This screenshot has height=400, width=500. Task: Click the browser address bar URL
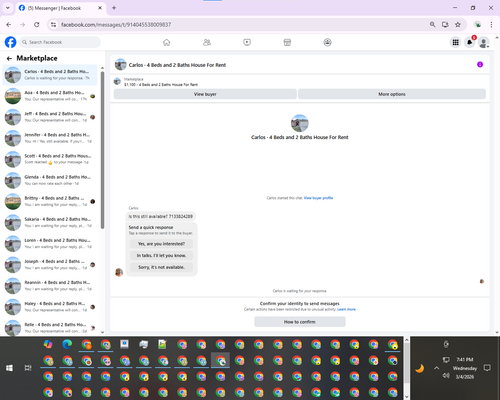116,25
